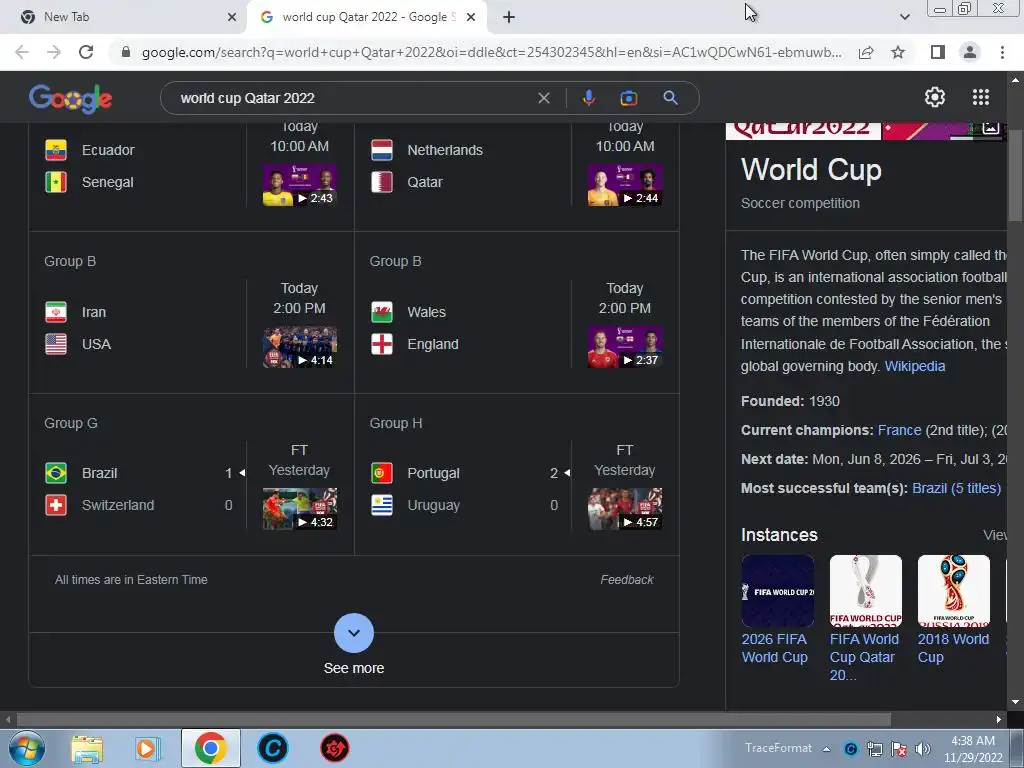Go back in browser history
Viewport: 1024px width, 768px height.
tap(22, 52)
